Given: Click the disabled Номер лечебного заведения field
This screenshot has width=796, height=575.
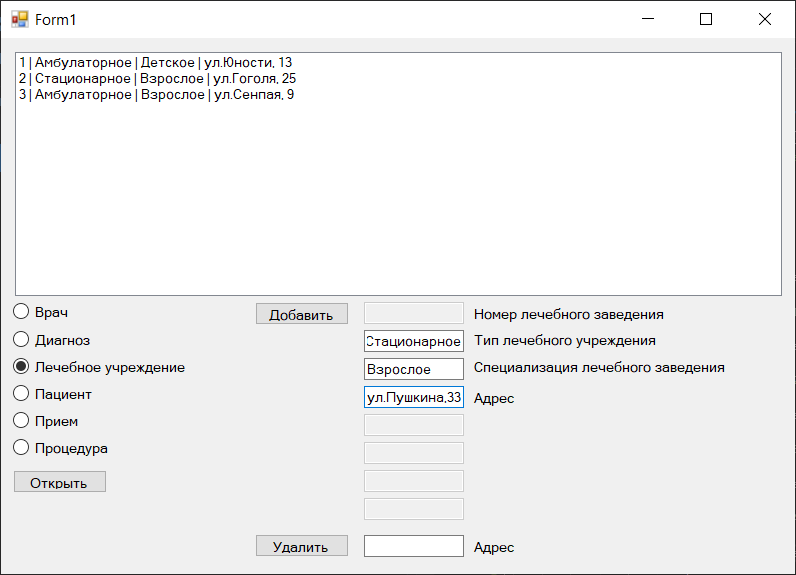Looking at the screenshot, I should point(414,313).
